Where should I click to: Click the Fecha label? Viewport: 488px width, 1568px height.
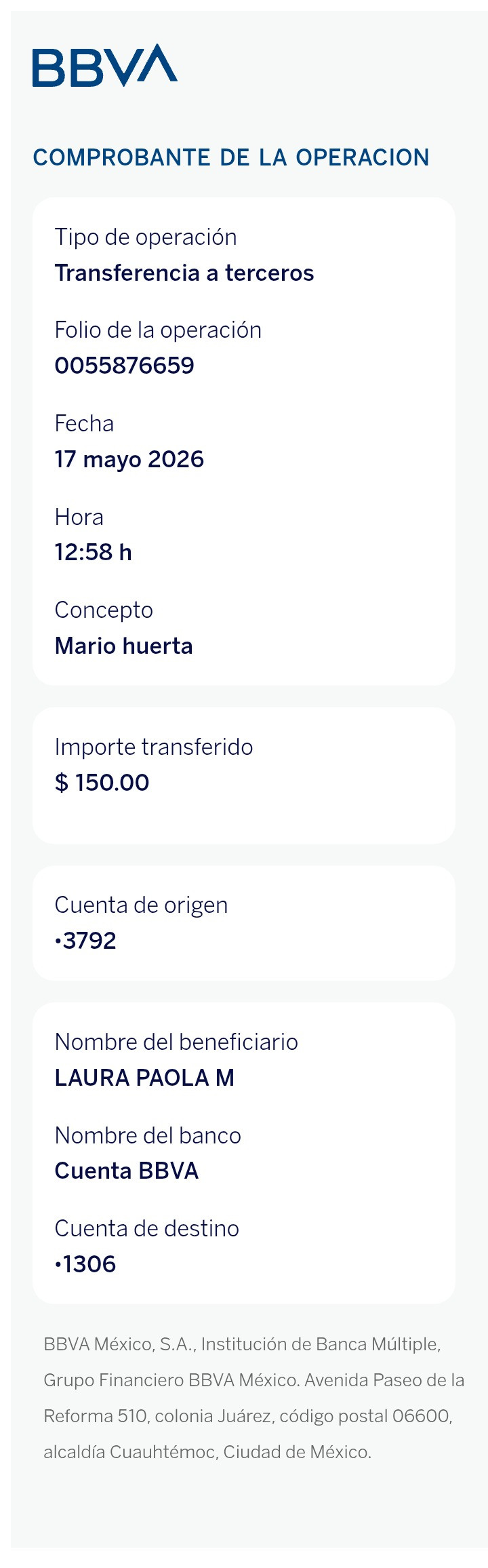tap(84, 423)
